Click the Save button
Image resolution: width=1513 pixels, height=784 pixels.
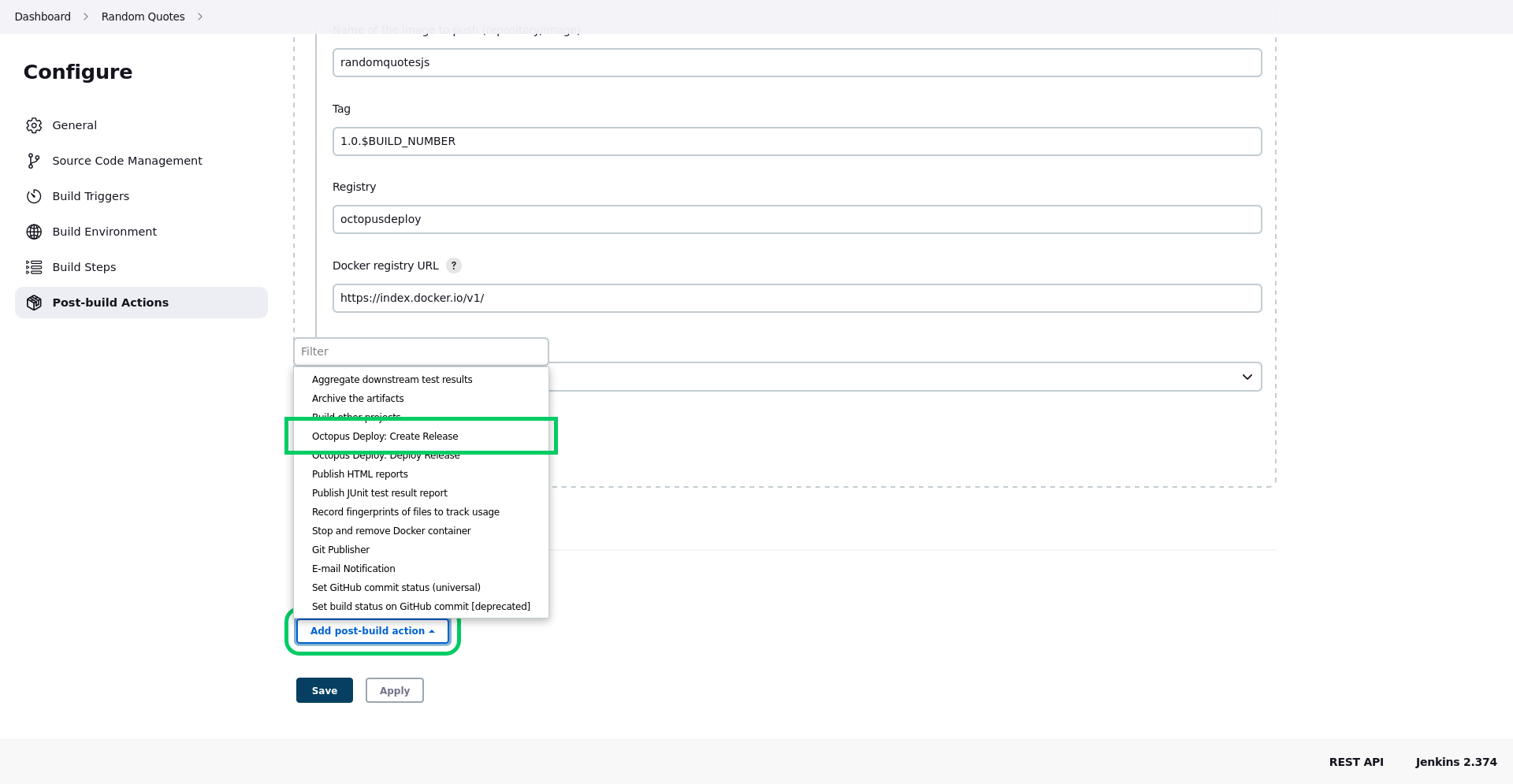(325, 690)
